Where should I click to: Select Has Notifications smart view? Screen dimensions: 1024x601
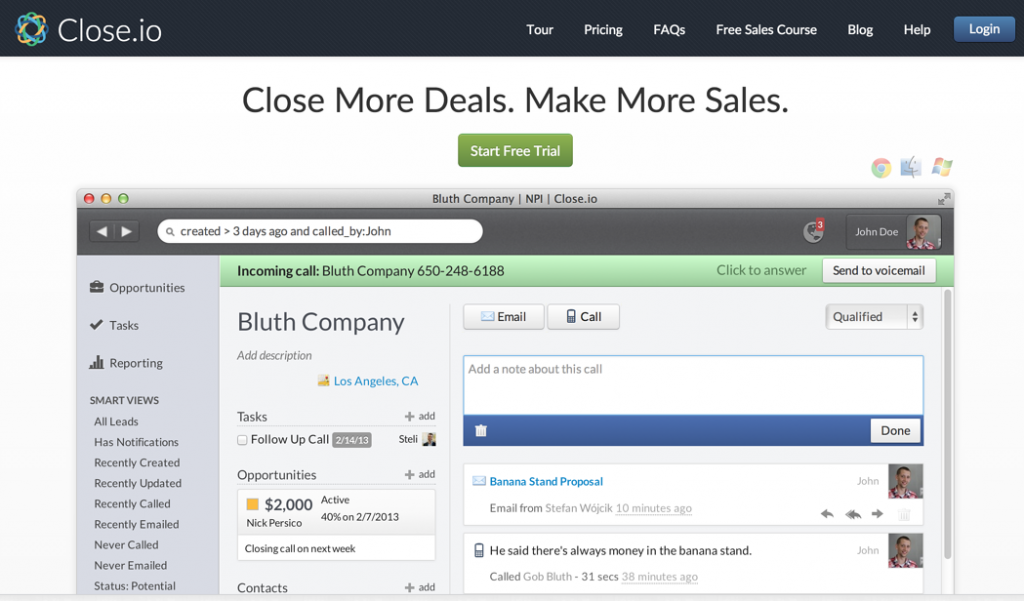pos(136,442)
